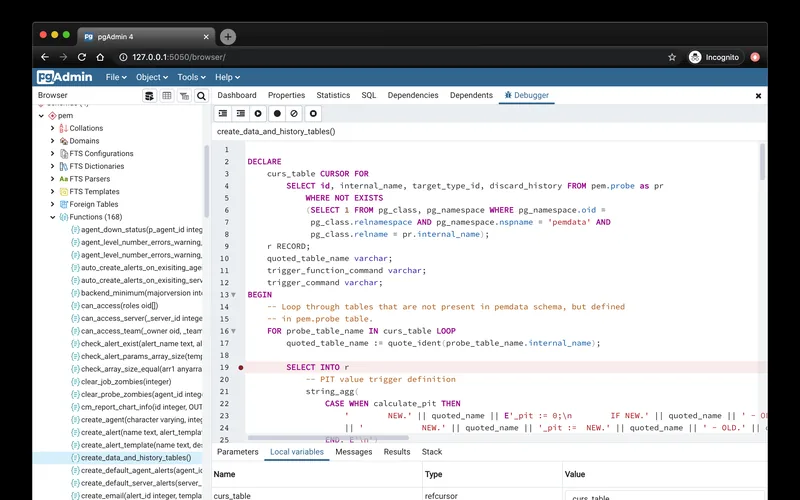Image resolution: width=800 pixels, height=500 pixels.
Task: Click the Foreign Tables node icon
Action: [x=64, y=204]
